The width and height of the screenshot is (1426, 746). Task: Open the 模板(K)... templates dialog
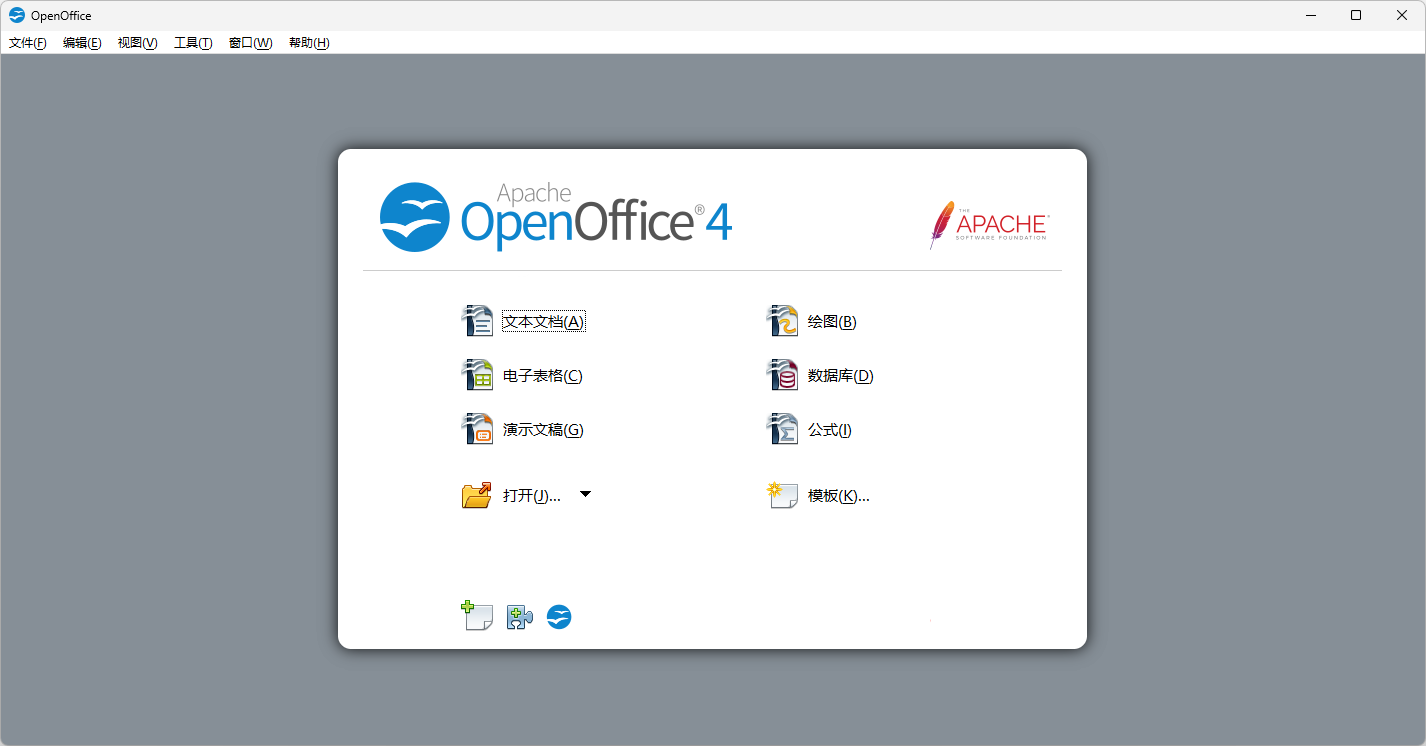point(818,495)
